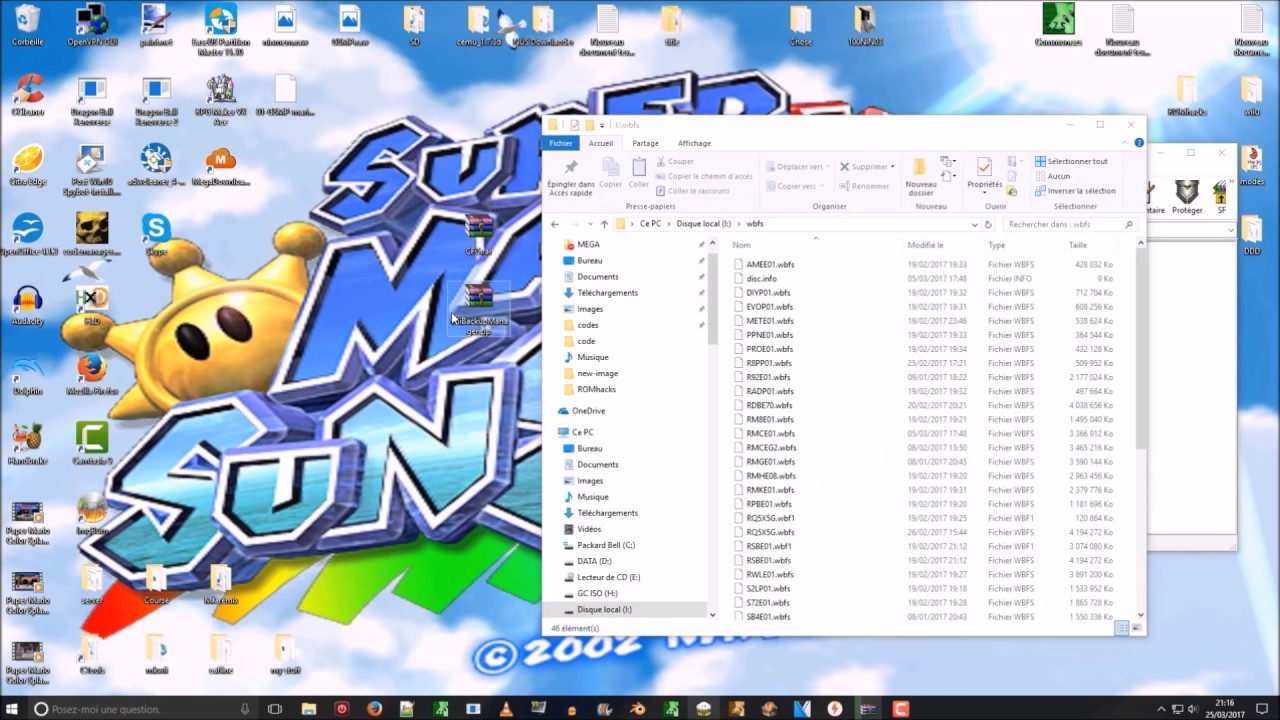Select the AMEE01.wbfs file

(x=770, y=264)
